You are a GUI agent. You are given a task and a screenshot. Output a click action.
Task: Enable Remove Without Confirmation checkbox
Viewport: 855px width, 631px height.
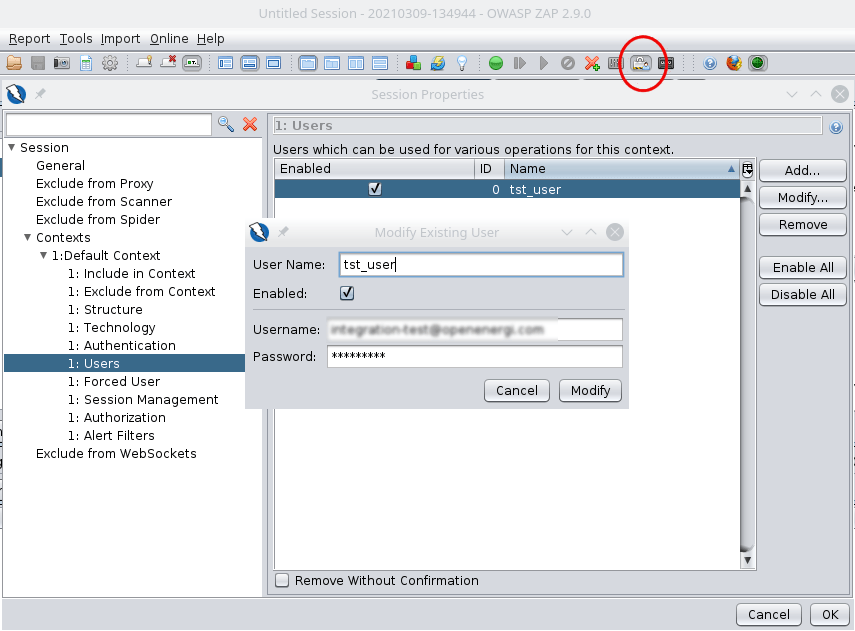tap(282, 580)
